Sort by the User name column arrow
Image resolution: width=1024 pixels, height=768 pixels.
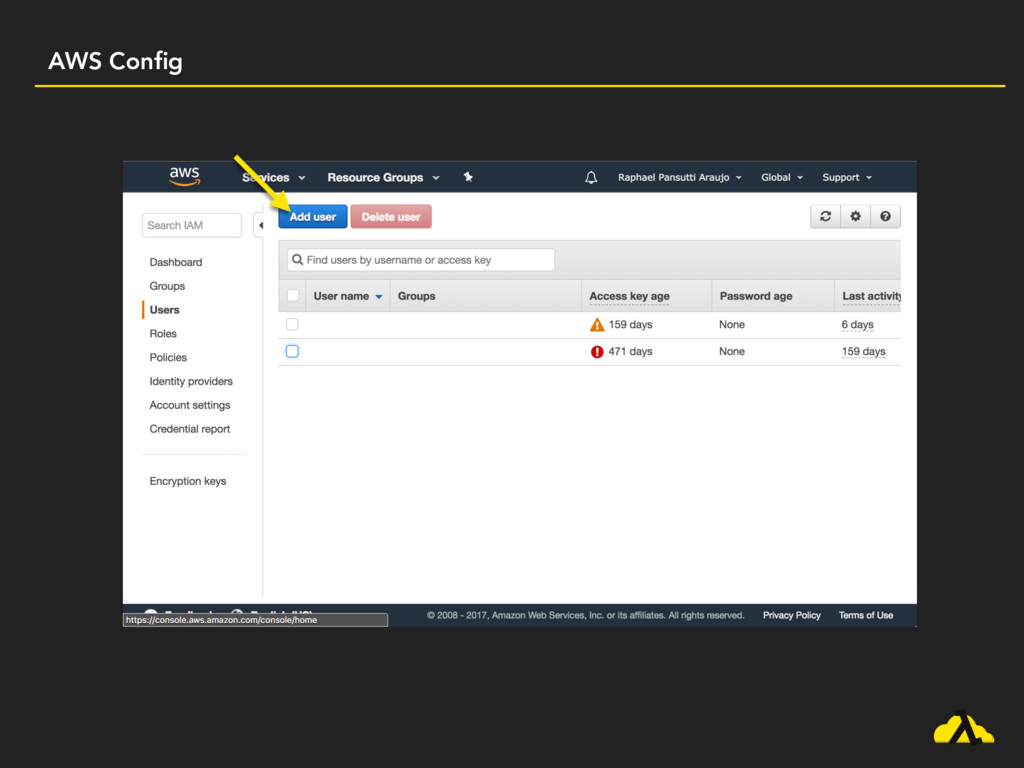pos(379,296)
